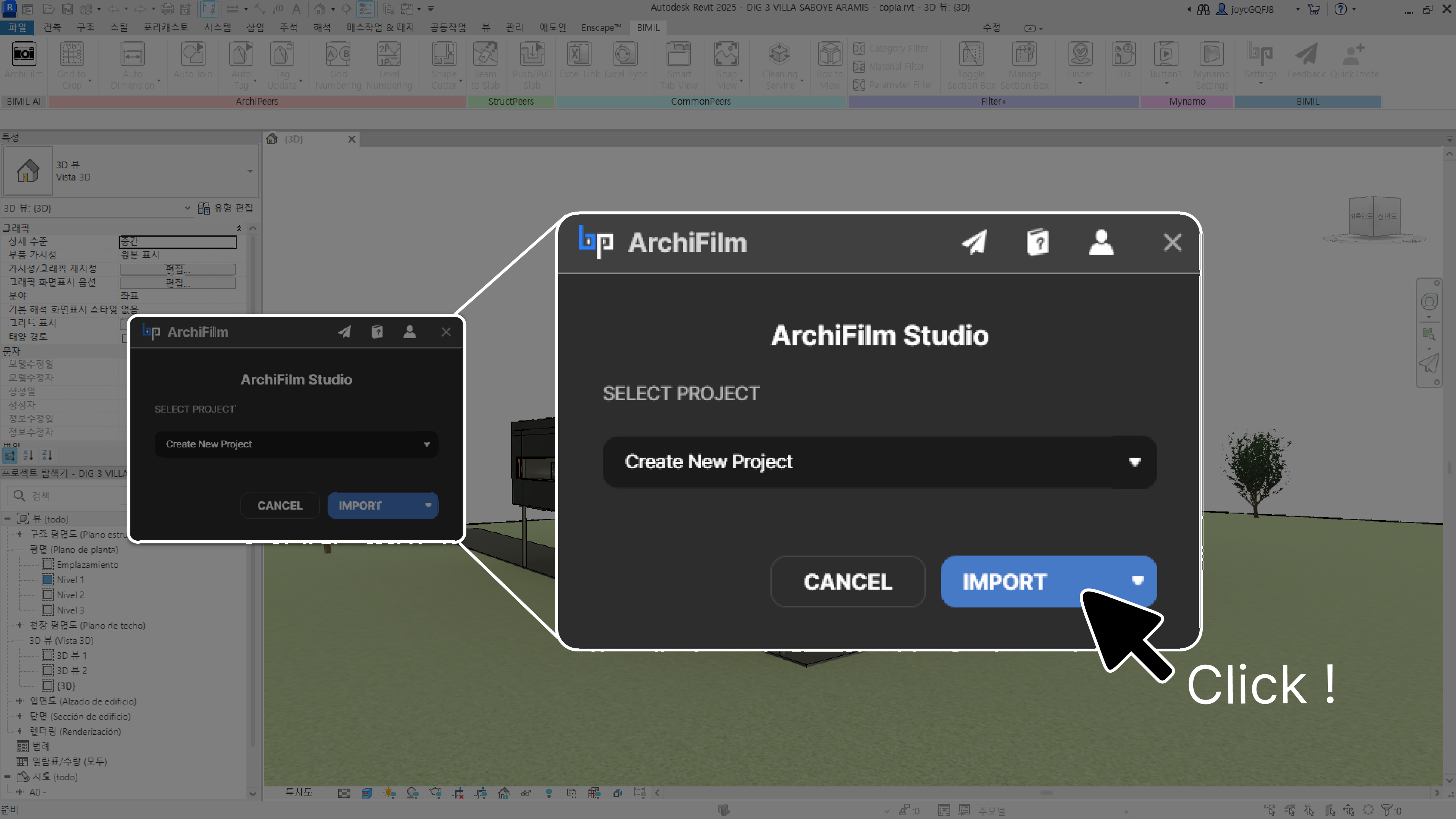Expand the 천장 평면도 (Plano de techo) node
Viewport: 1456px width, 819px height.
pos(20,625)
